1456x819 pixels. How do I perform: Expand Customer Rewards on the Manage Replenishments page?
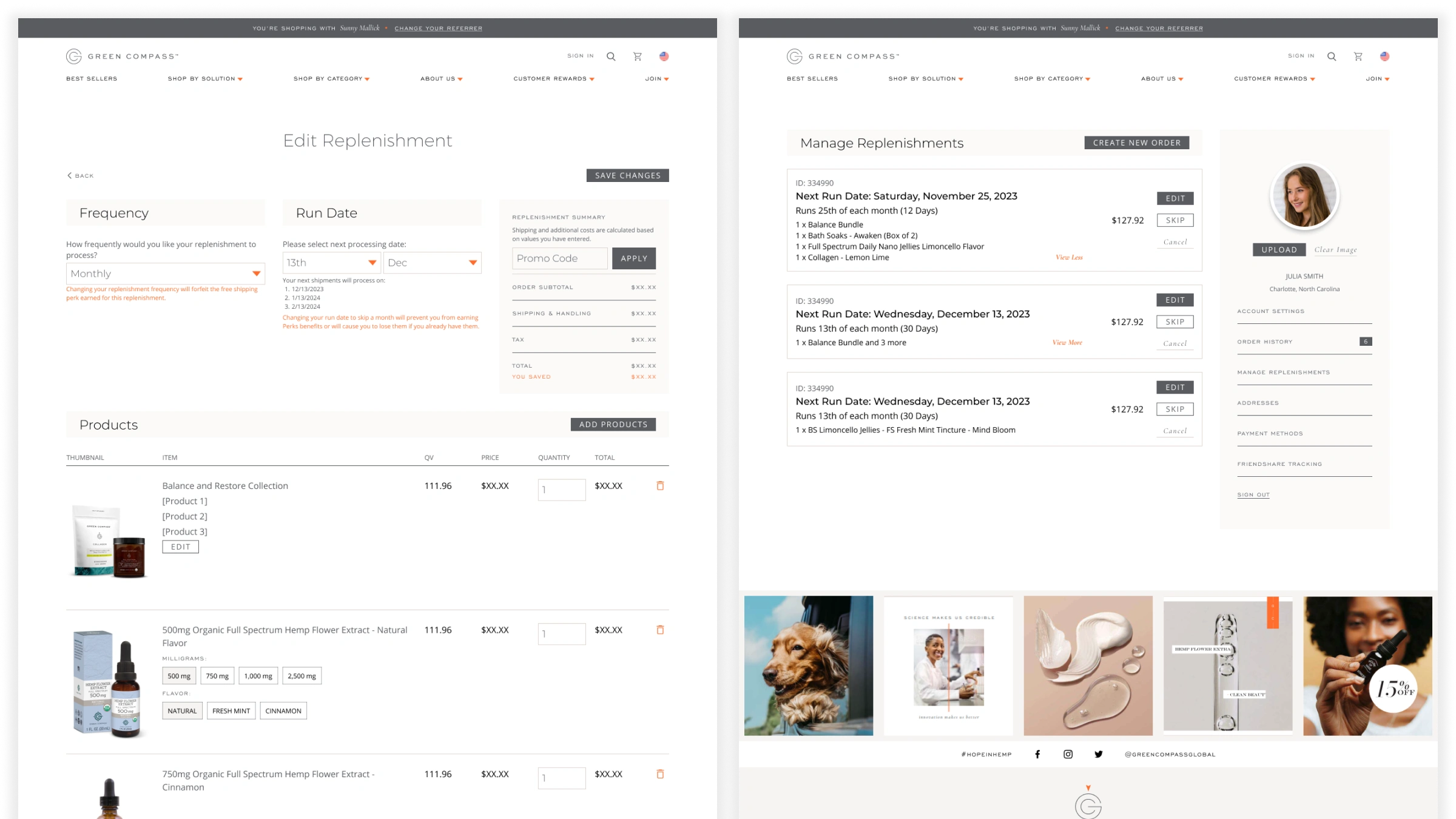click(x=1275, y=79)
